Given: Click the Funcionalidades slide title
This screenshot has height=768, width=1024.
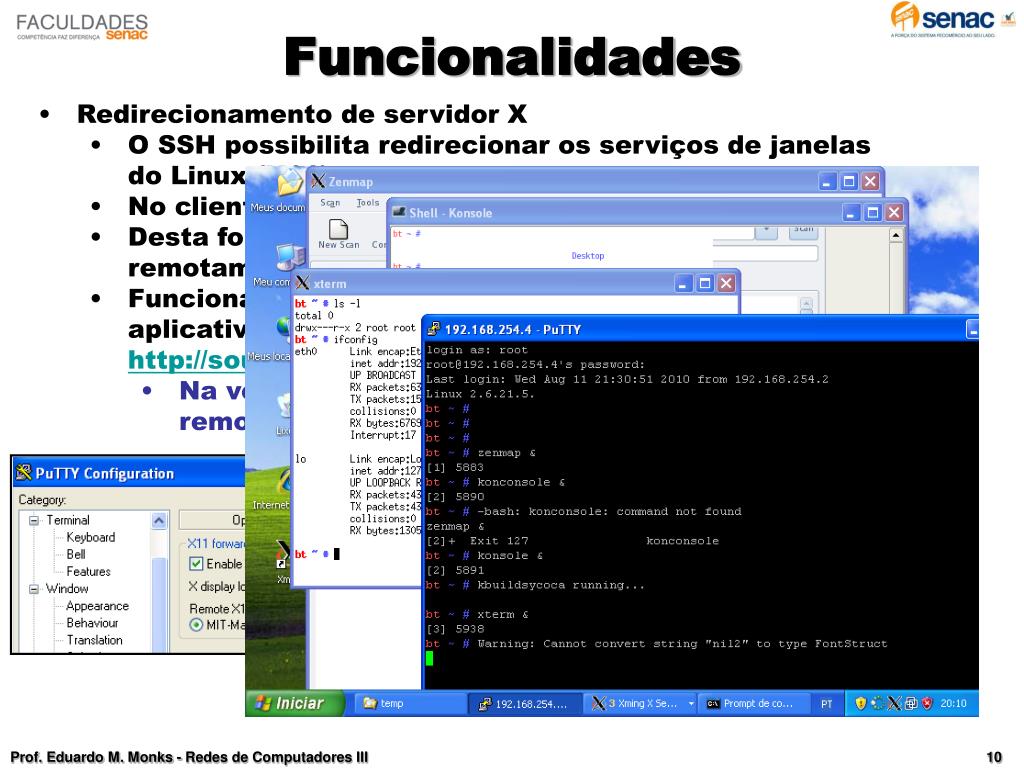Looking at the screenshot, I should click(x=513, y=57).
